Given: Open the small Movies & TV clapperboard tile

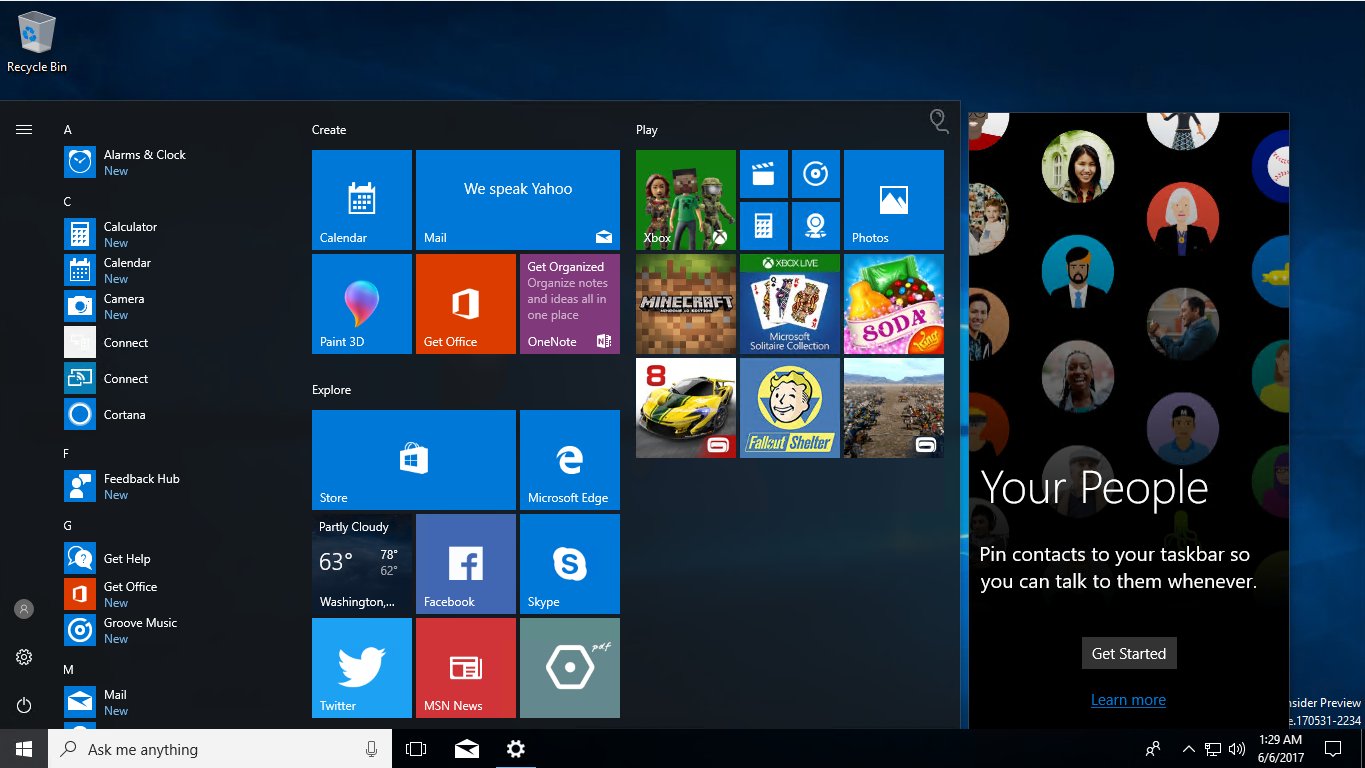Looking at the screenshot, I should click(764, 174).
